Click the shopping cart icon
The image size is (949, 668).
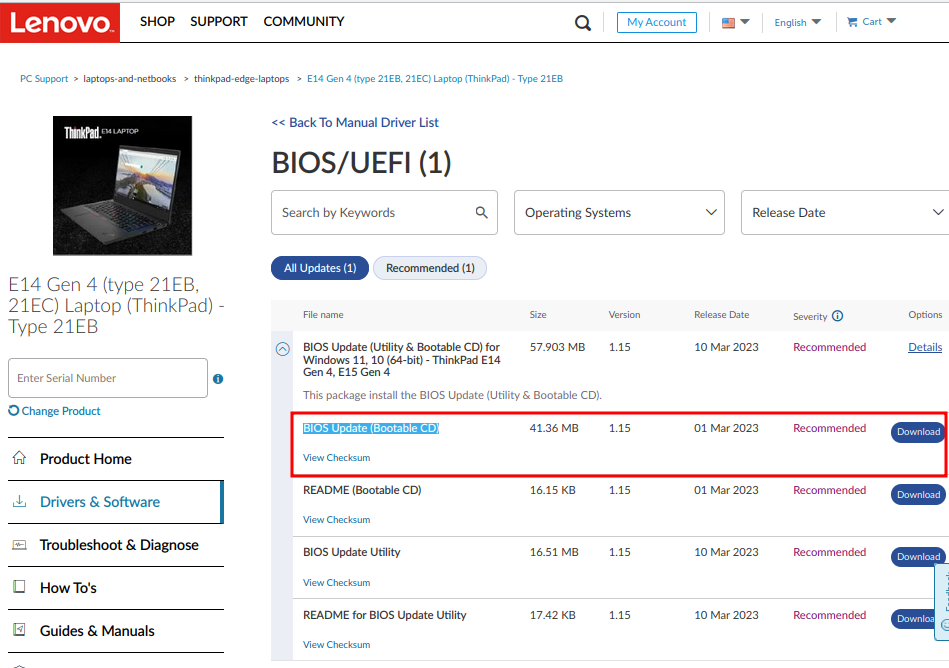852,22
